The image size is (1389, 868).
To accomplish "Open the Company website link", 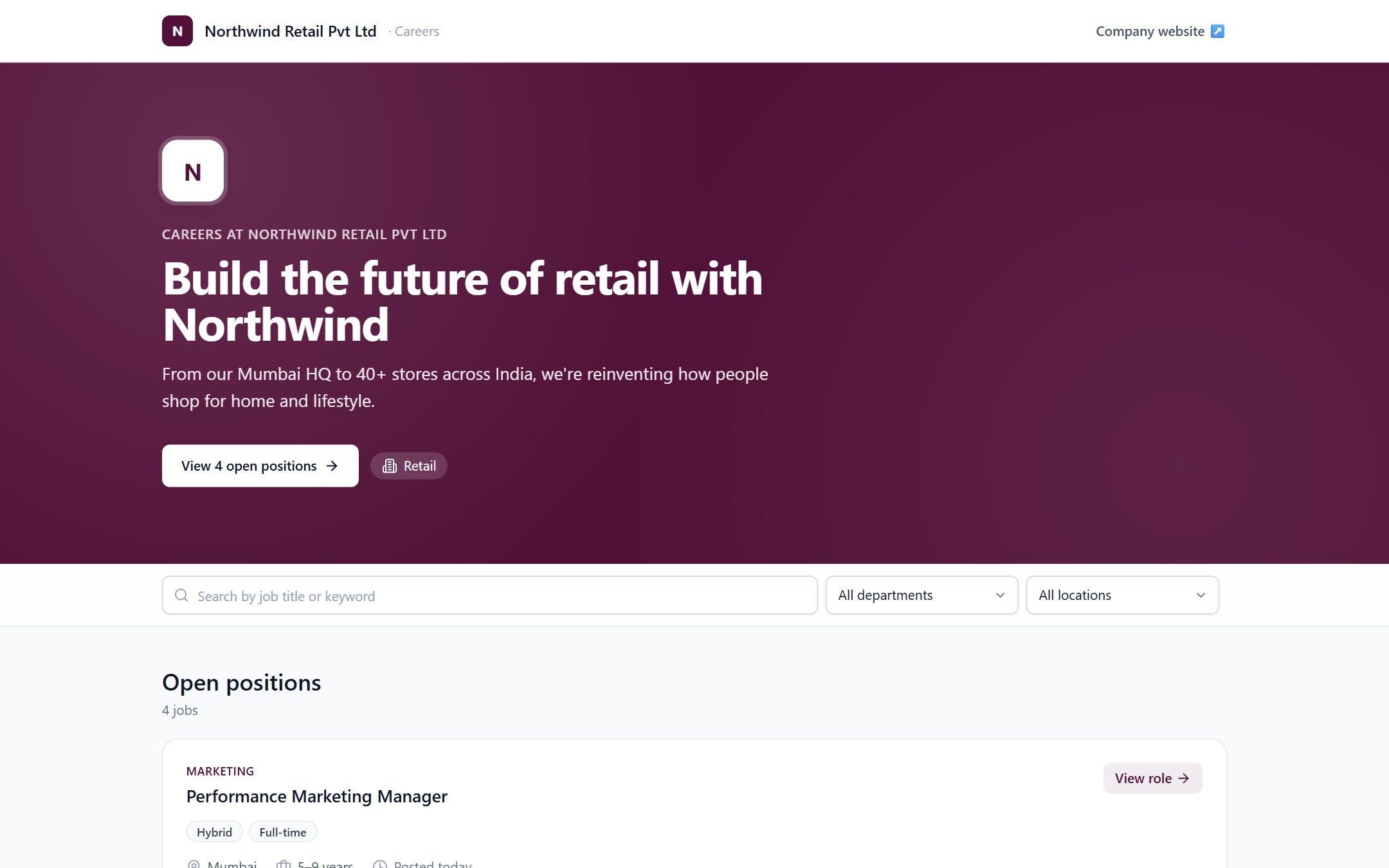I will pos(1159,31).
